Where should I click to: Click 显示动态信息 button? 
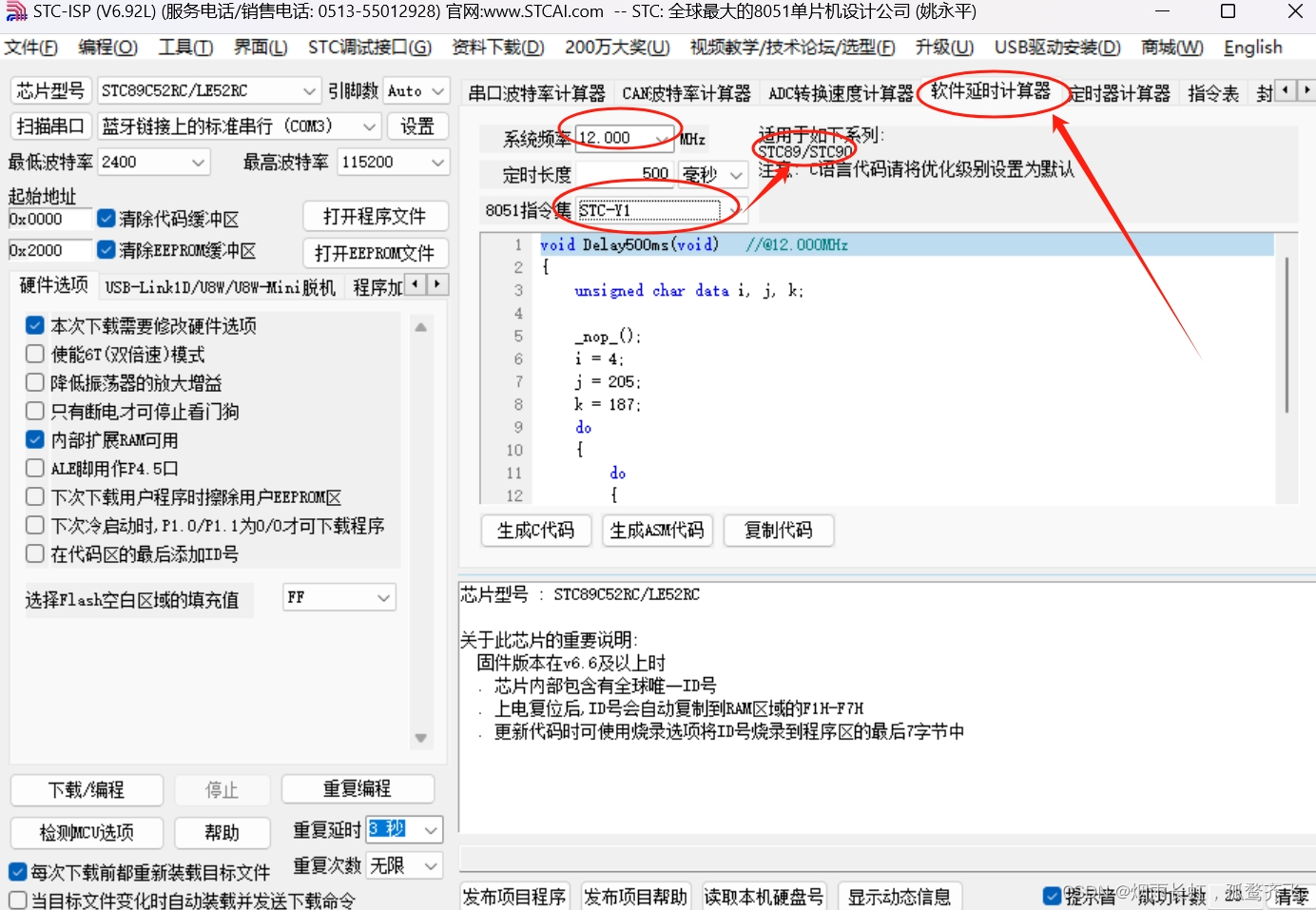[x=900, y=897]
